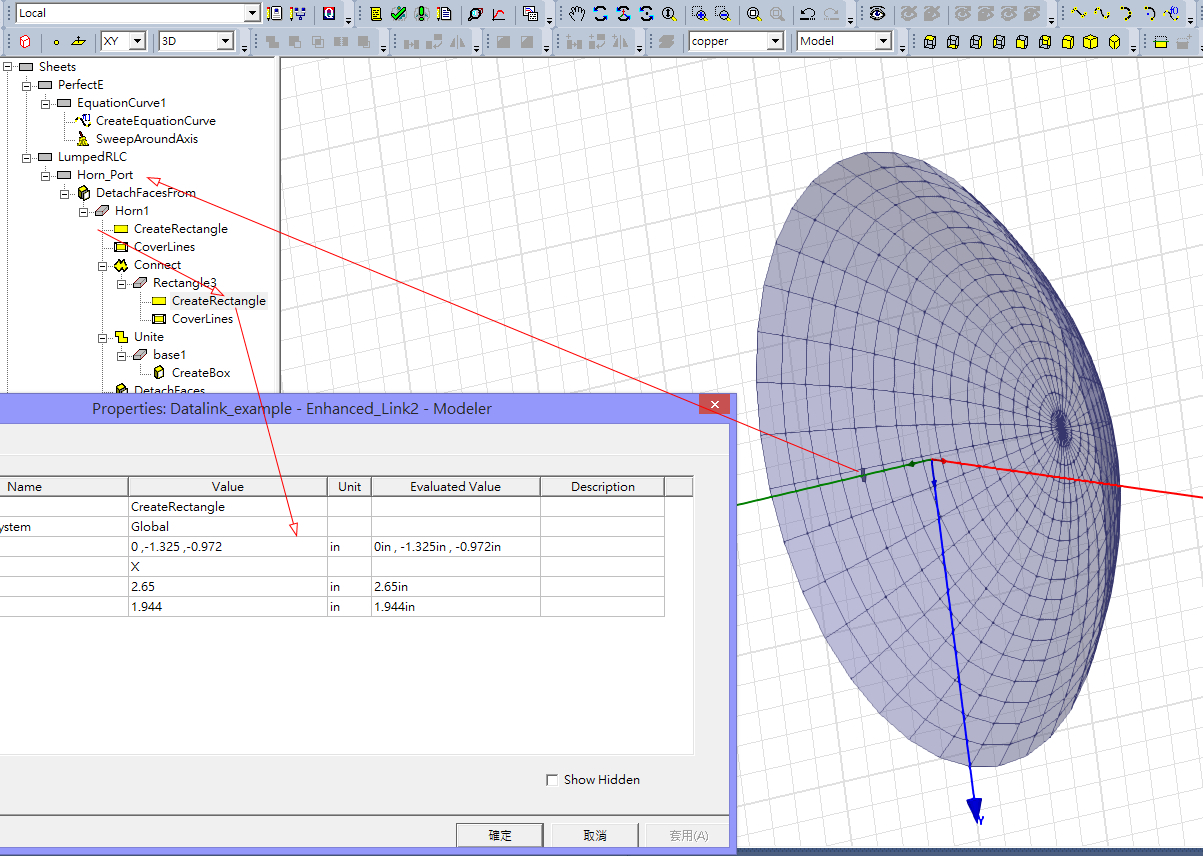Click the Analyze All icon

(x=421, y=14)
